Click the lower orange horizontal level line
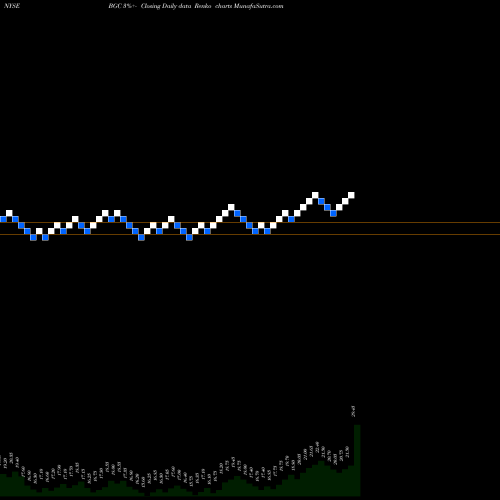 click(x=250, y=235)
